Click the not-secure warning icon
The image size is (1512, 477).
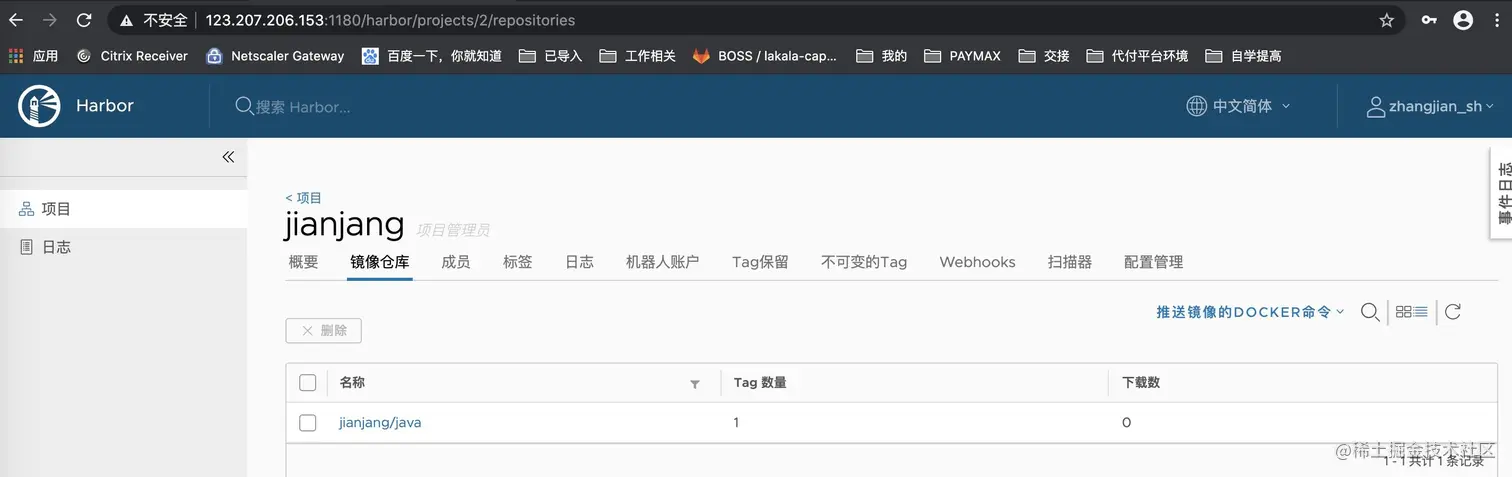(125, 20)
